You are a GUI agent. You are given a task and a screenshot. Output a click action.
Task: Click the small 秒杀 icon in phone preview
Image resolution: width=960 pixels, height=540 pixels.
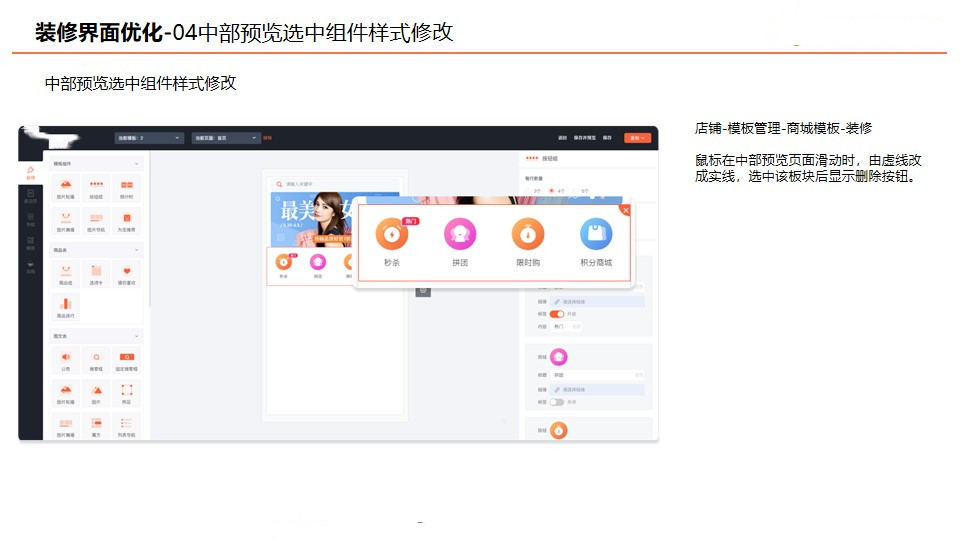point(283,262)
